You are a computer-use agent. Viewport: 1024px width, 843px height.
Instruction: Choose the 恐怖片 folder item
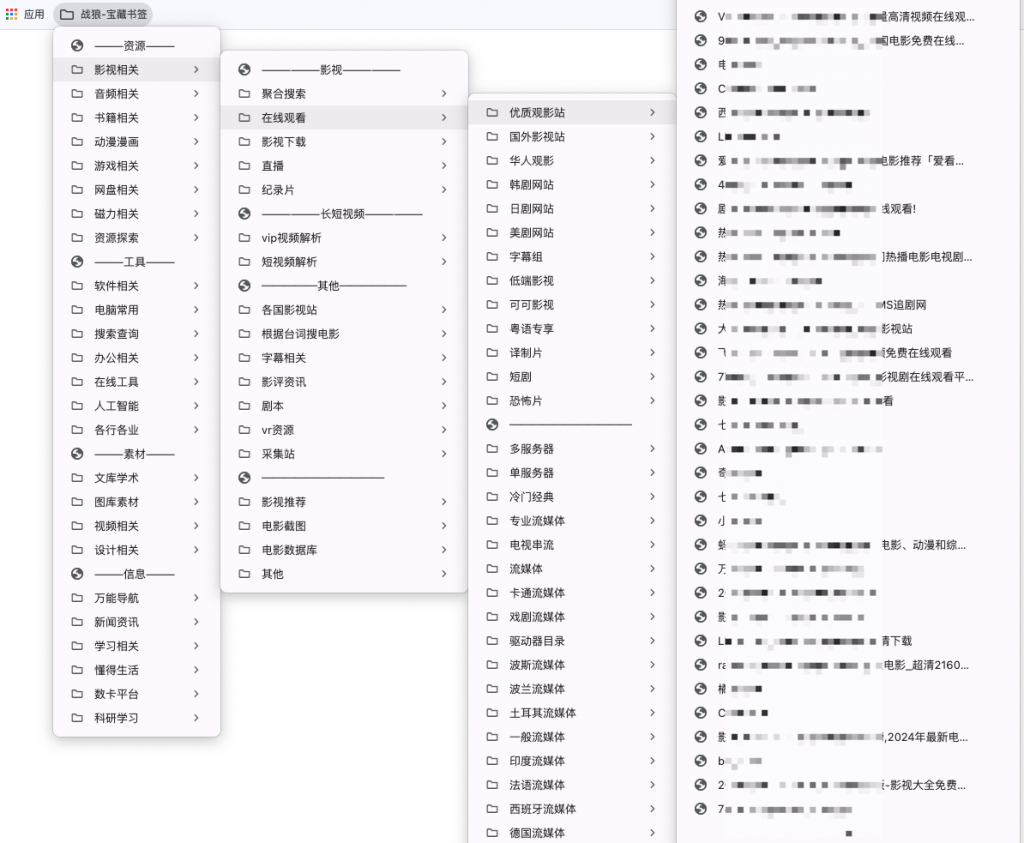526,401
